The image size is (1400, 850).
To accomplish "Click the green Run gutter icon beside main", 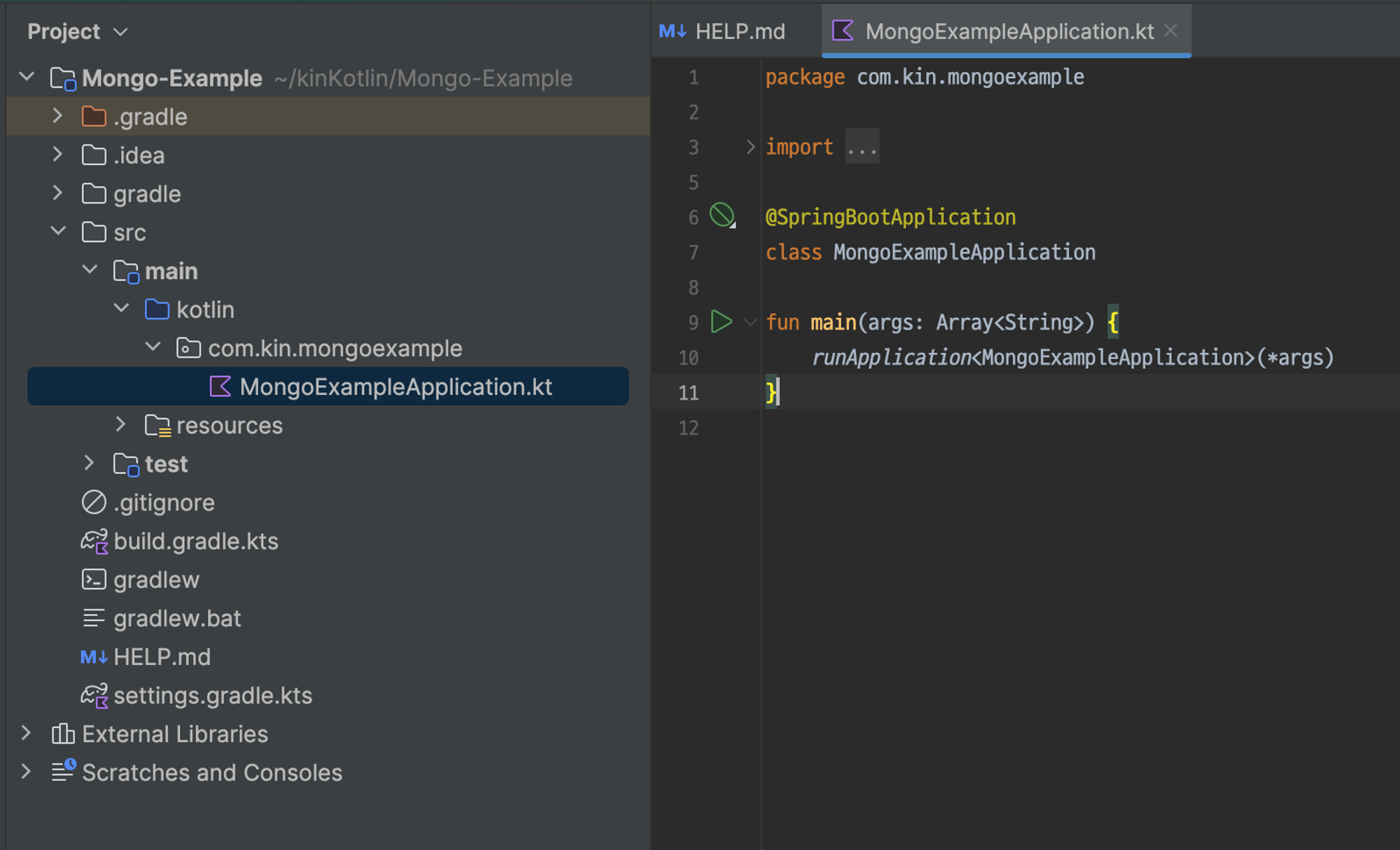I will (721, 322).
